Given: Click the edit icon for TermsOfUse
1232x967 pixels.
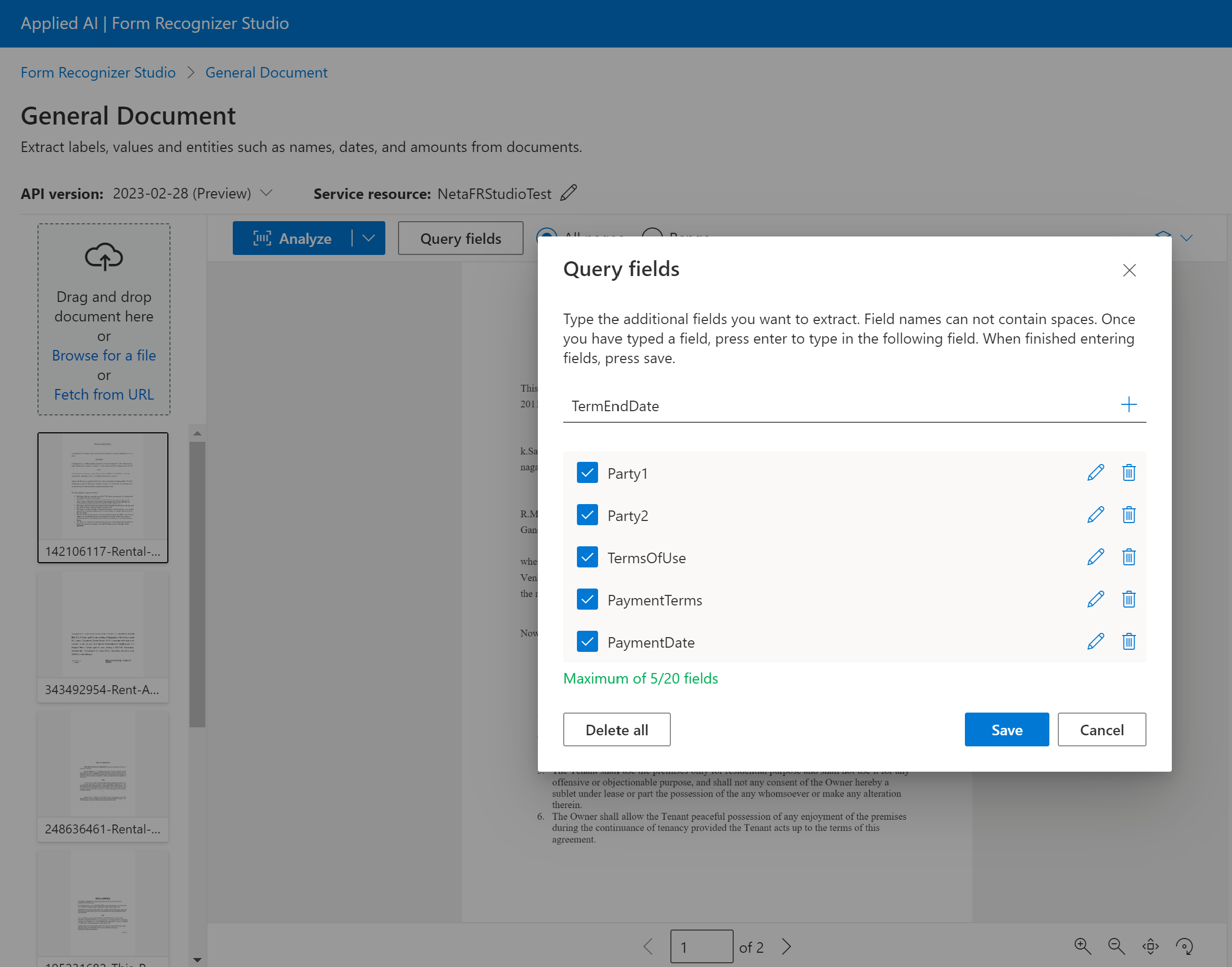Looking at the screenshot, I should pyautogui.click(x=1096, y=557).
